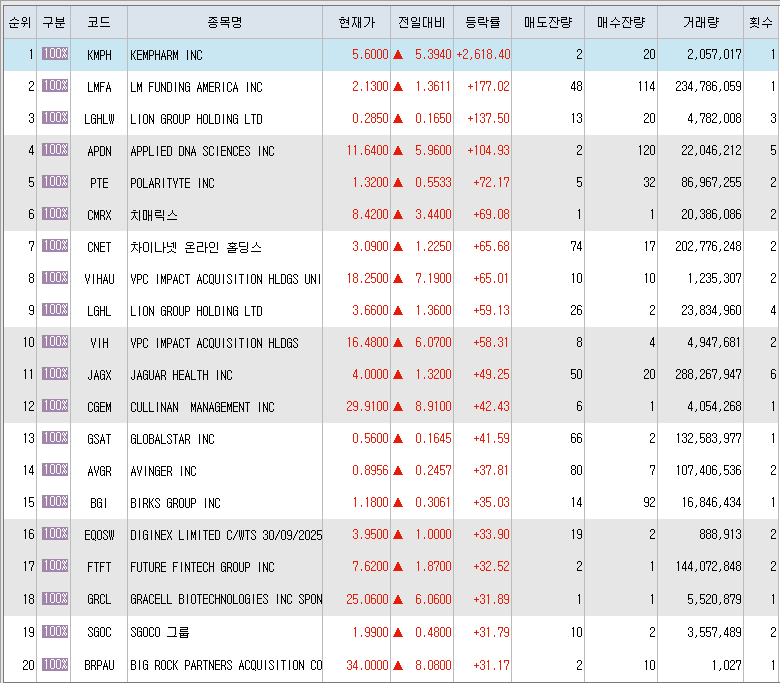Sort by the 현재가 column header

(357, 22)
